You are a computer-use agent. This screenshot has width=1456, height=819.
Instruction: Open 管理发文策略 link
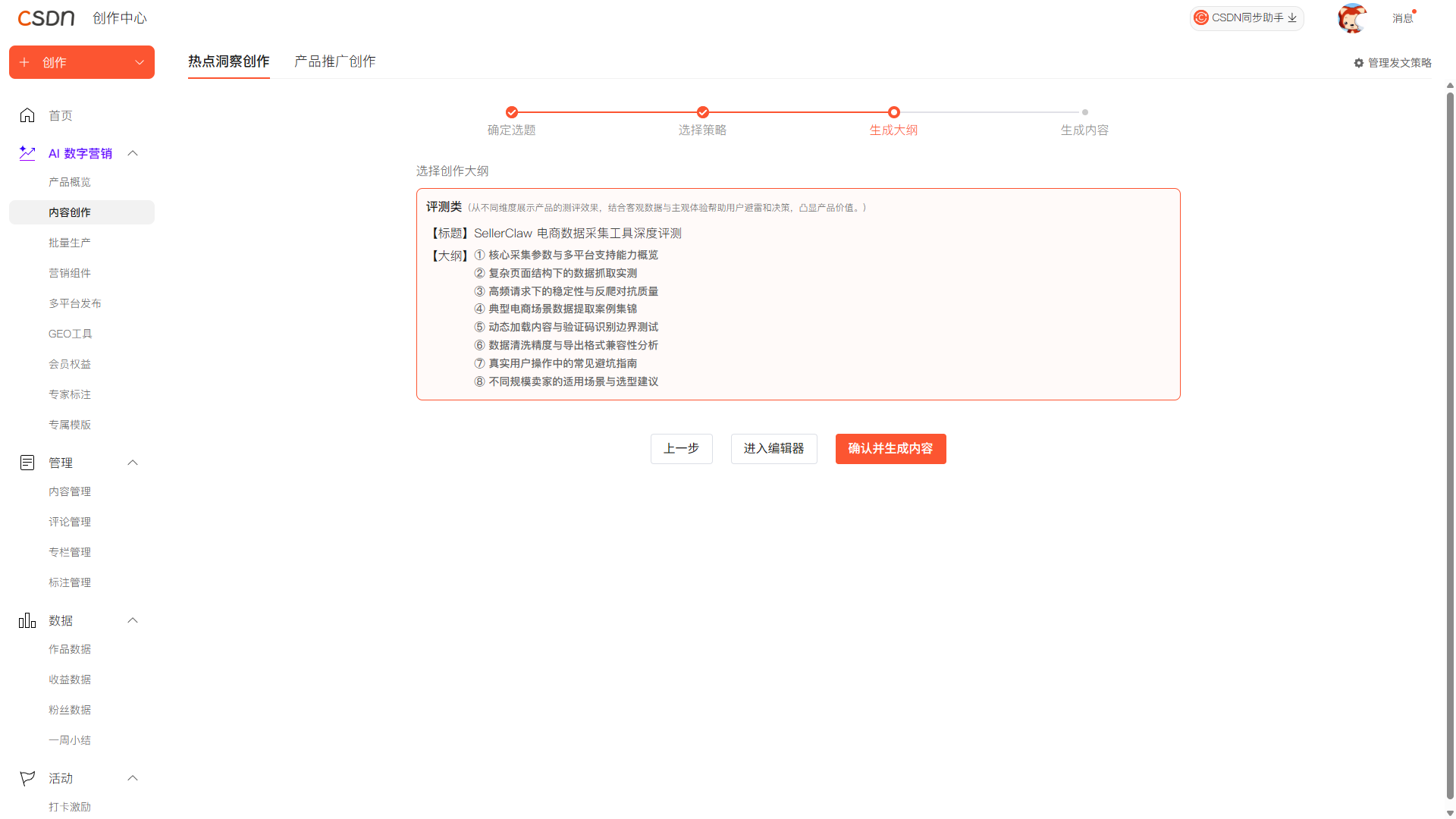(x=1393, y=63)
